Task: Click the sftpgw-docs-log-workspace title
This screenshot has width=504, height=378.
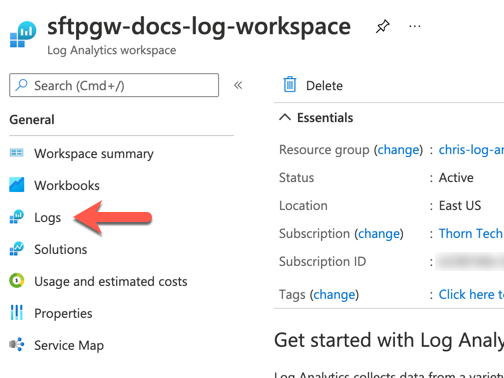Action: 199,26
